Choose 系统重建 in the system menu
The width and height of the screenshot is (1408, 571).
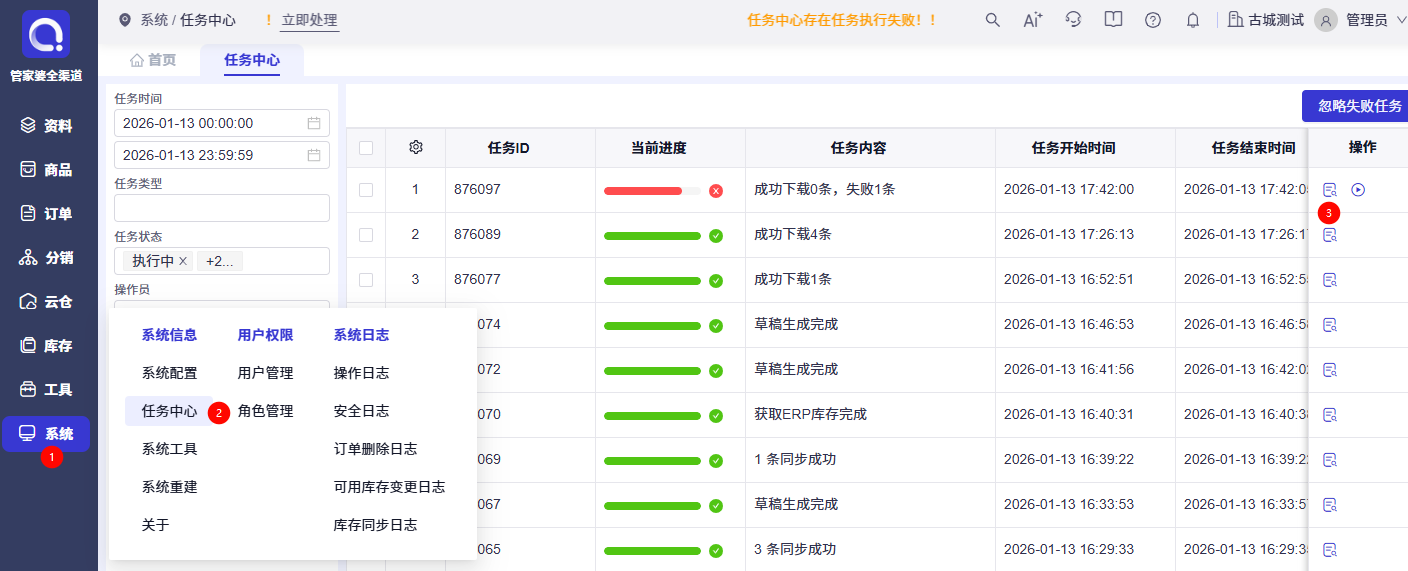coord(169,487)
